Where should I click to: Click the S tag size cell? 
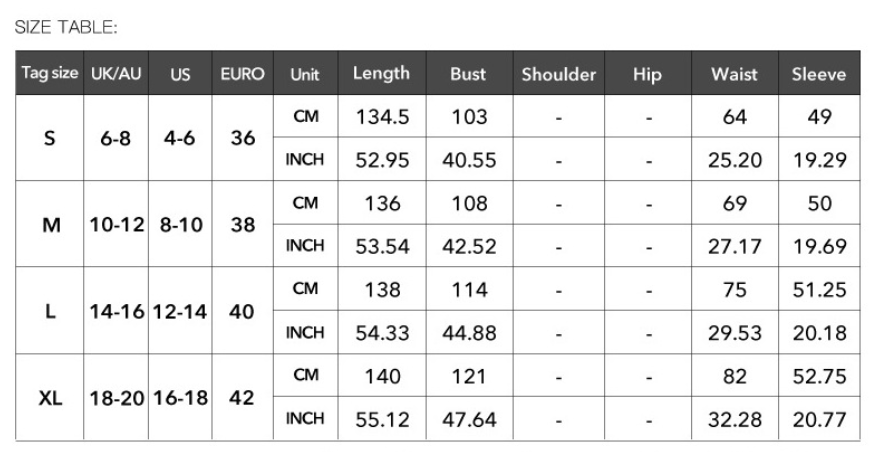coord(50,137)
